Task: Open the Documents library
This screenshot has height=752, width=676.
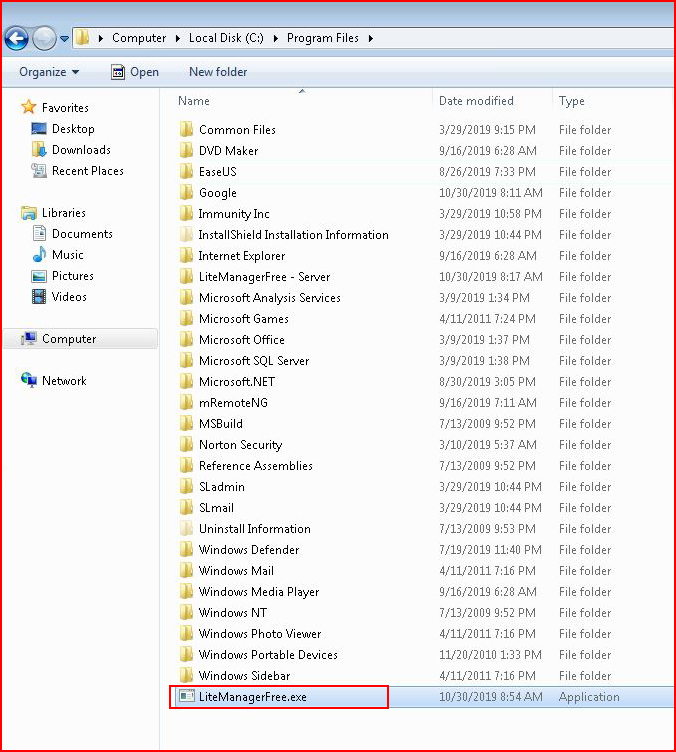Action: coord(82,234)
